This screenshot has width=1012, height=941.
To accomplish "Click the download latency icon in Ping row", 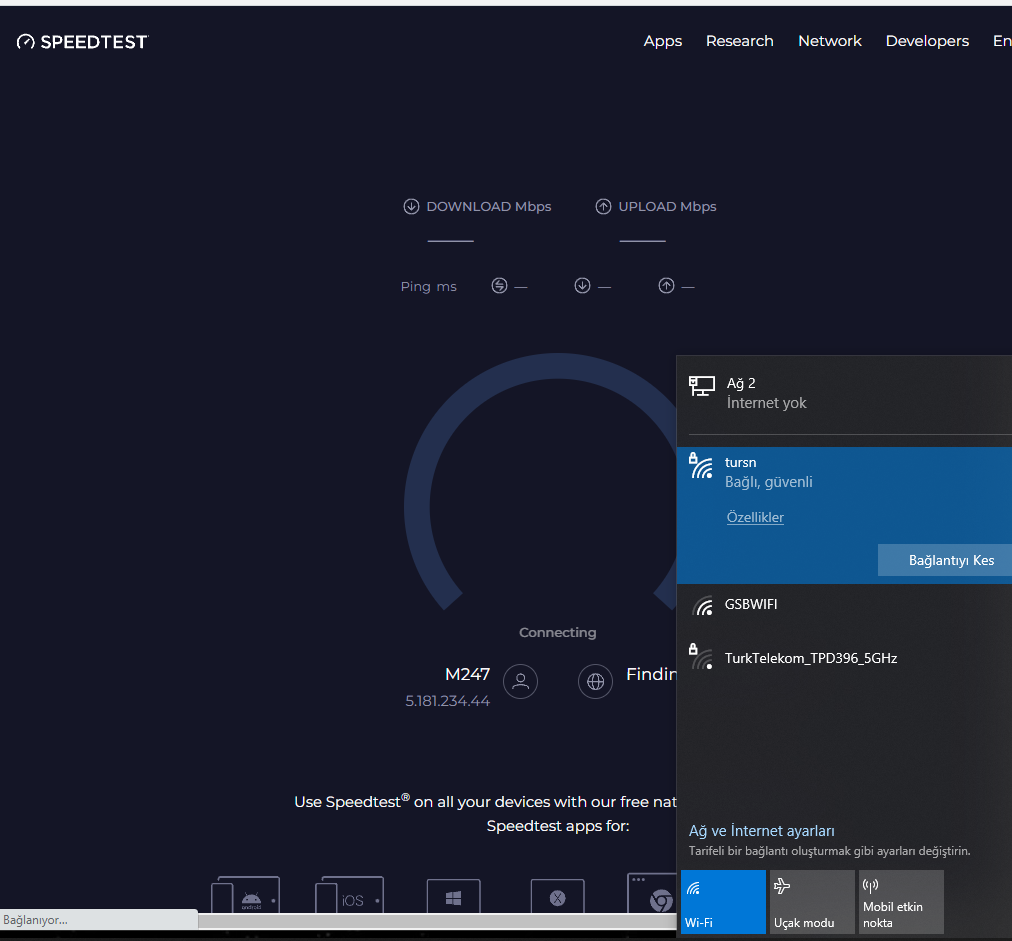I will [582, 285].
